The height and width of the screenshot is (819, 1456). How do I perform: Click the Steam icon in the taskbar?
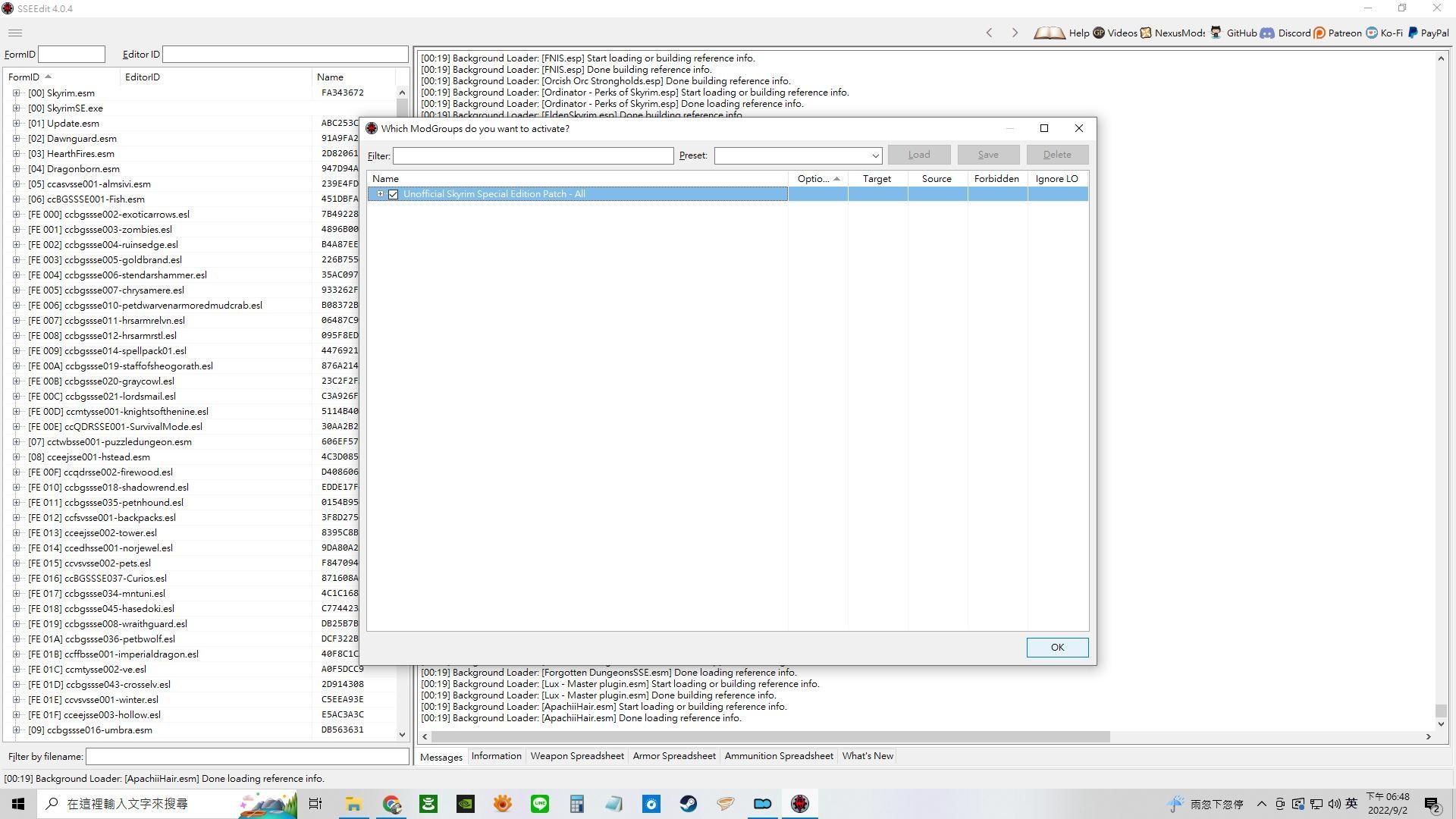coord(689,804)
